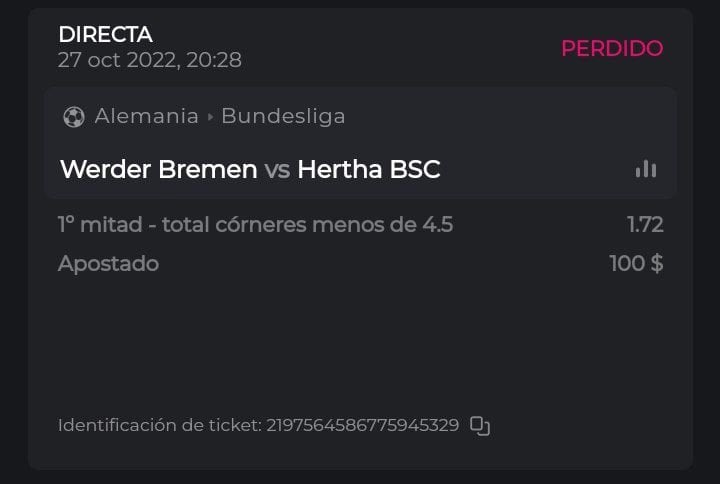Screen dimensions: 720x484
Task: Click the DIRECTA bet type heading
Action: coord(105,35)
